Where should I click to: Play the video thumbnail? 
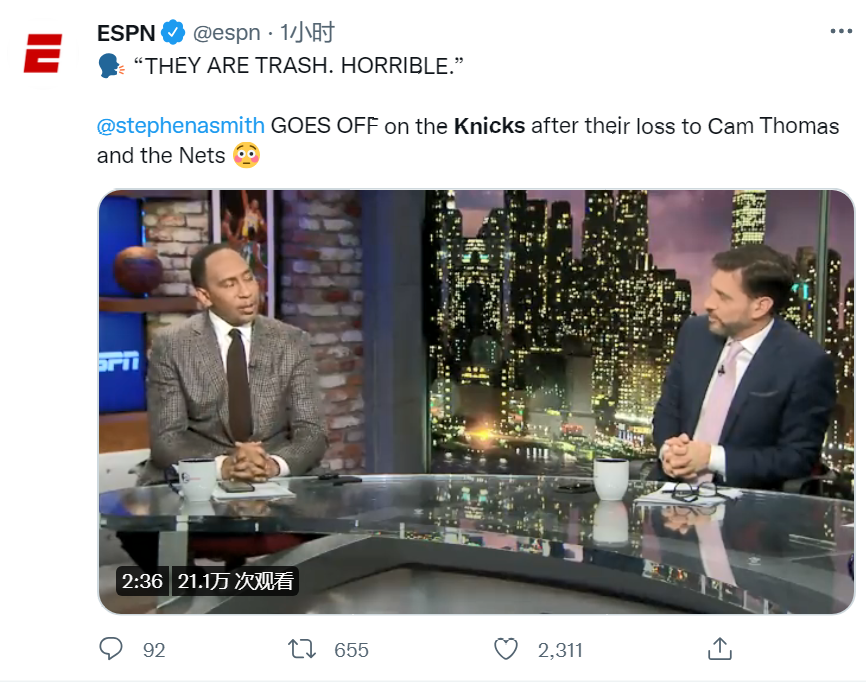[476, 401]
